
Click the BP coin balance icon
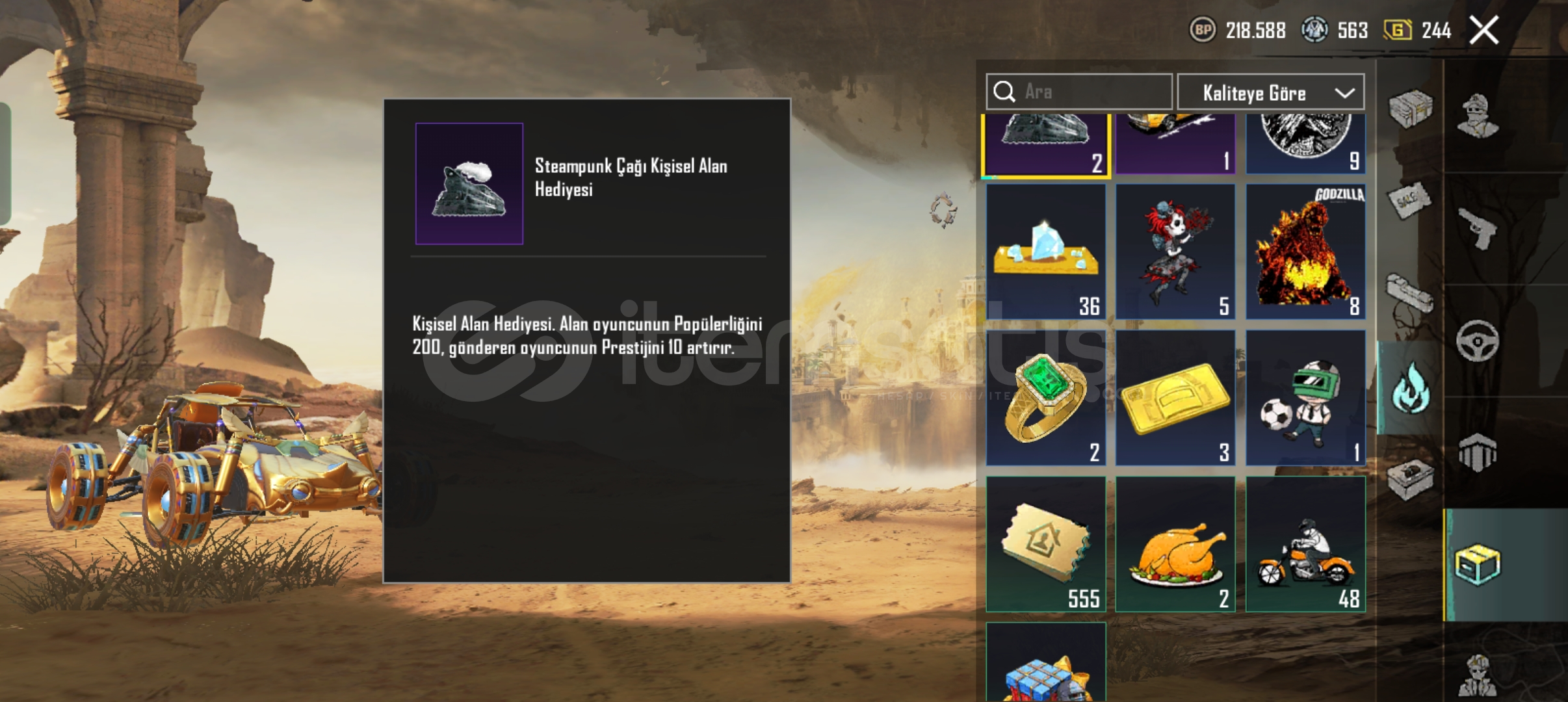[1203, 30]
